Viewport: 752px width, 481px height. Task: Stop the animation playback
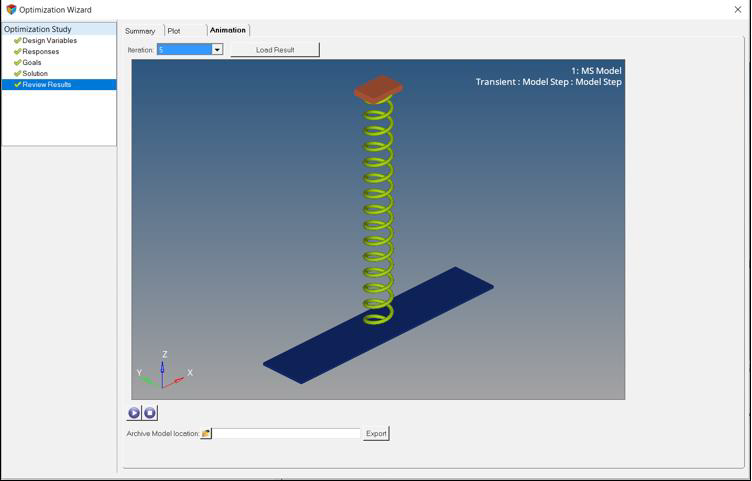(150, 413)
